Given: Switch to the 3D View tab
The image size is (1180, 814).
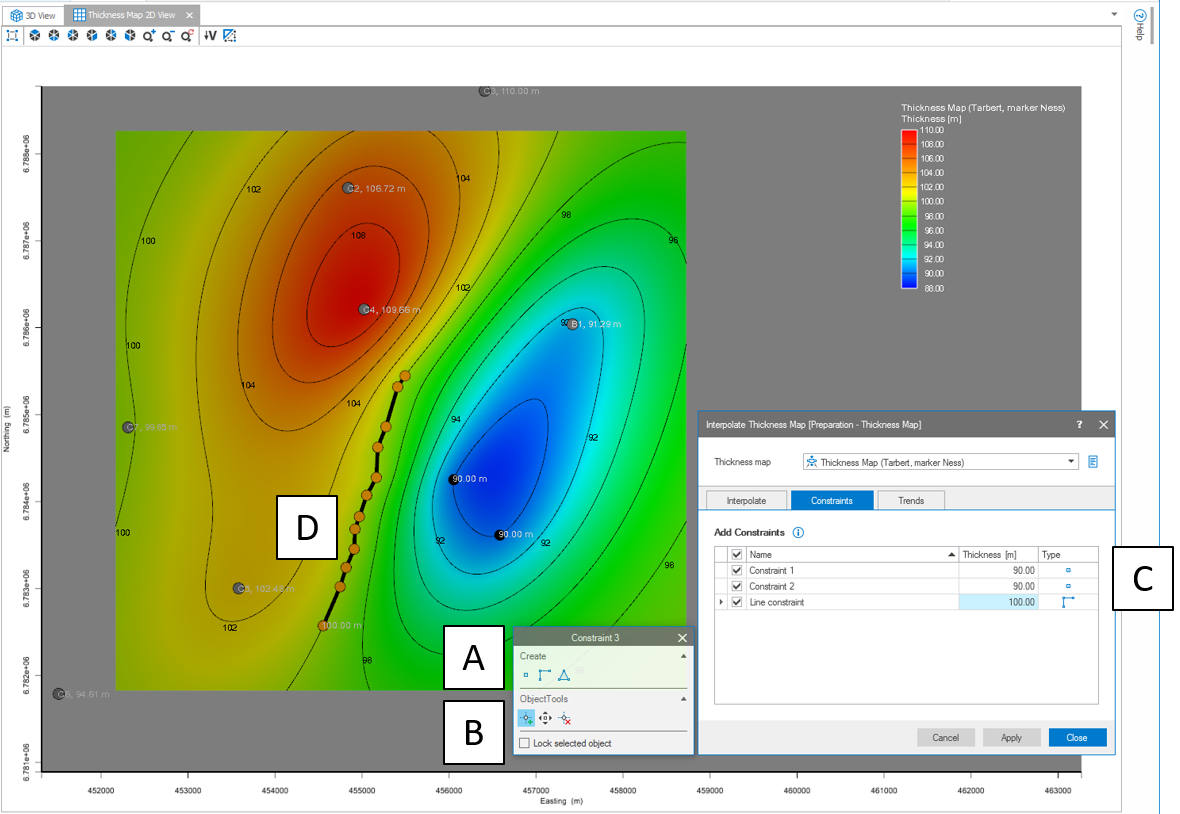Looking at the screenshot, I should click(x=34, y=15).
